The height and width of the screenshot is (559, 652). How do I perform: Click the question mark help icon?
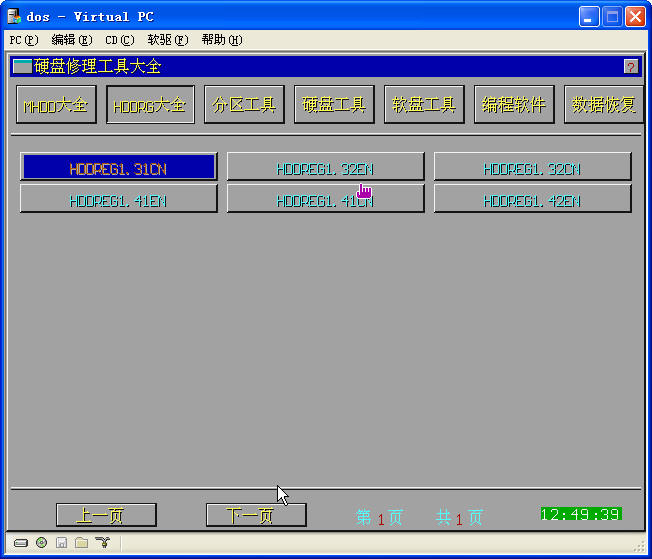tap(630, 67)
